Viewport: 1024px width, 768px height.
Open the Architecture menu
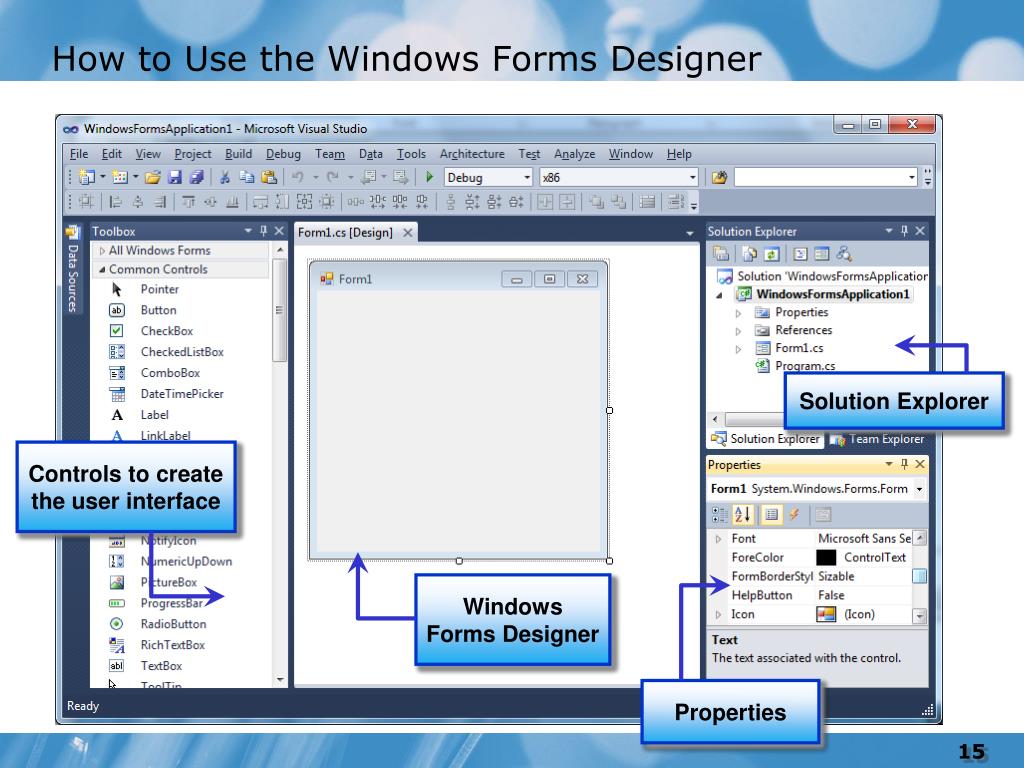pyautogui.click(x=472, y=154)
